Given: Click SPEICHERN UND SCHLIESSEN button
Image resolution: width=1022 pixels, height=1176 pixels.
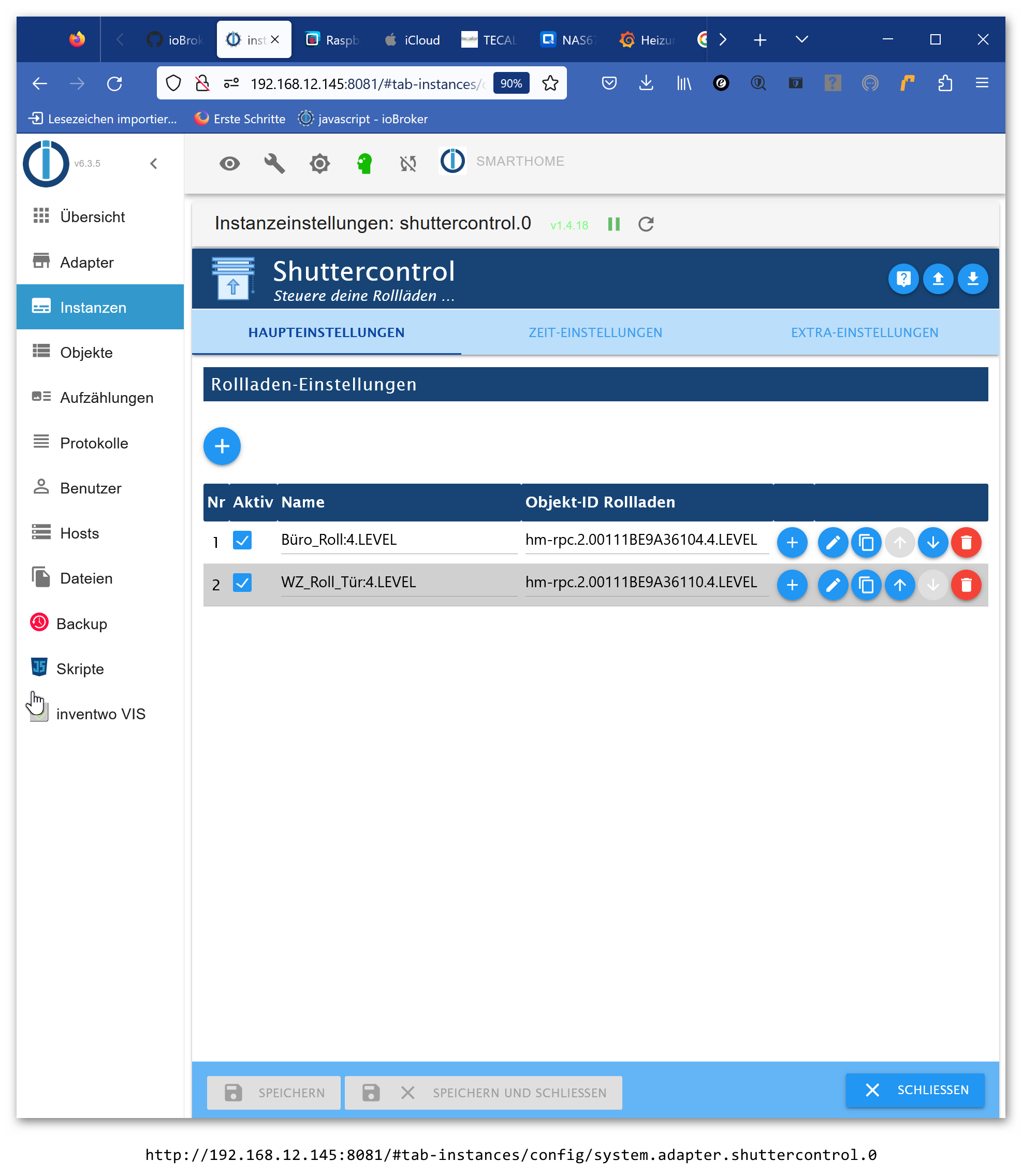Looking at the screenshot, I should [x=484, y=1093].
